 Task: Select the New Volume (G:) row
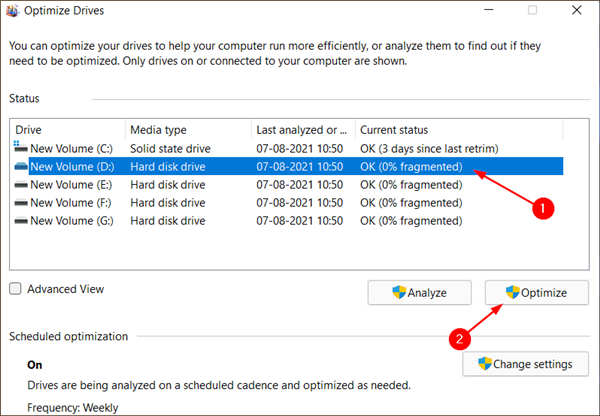tap(200, 220)
